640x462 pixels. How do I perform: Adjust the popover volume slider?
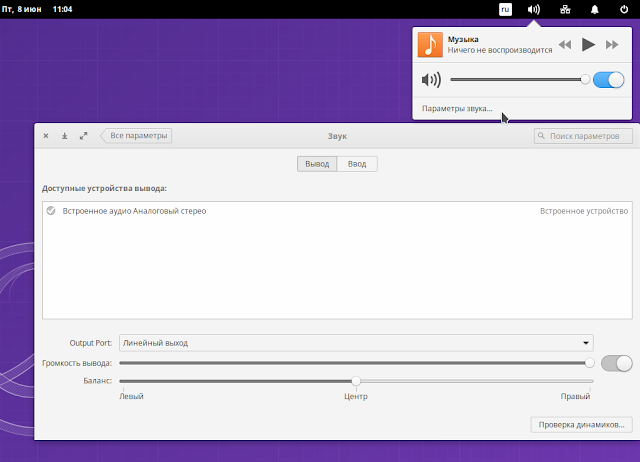click(x=520, y=80)
